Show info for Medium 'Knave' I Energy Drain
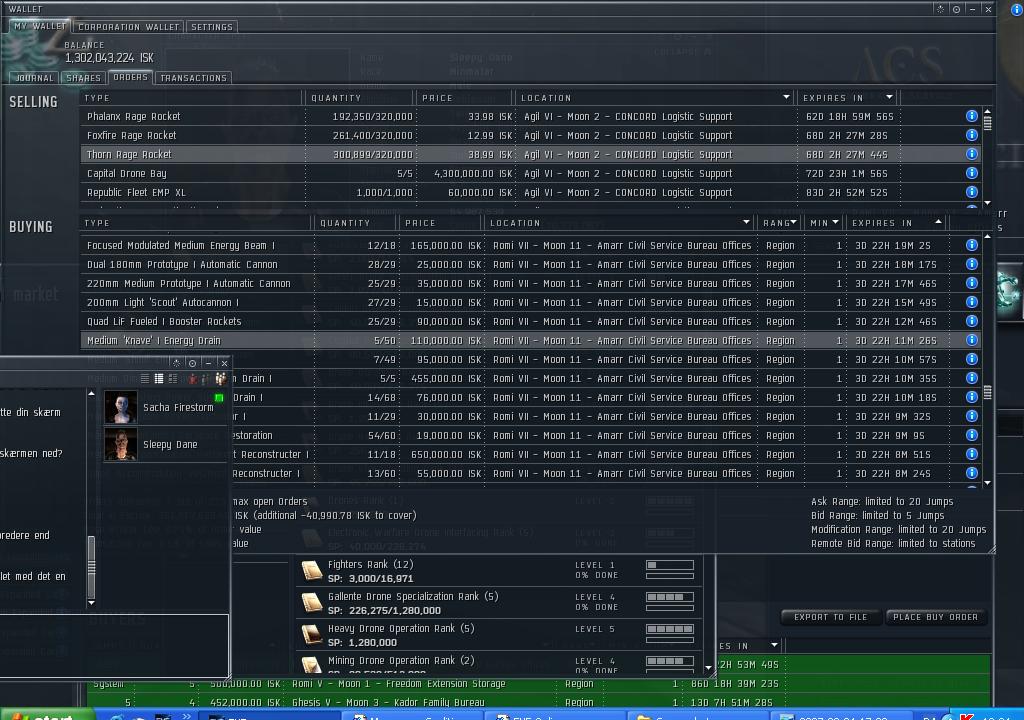Image resolution: width=1024 pixels, height=720 pixels. [x=972, y=340]
